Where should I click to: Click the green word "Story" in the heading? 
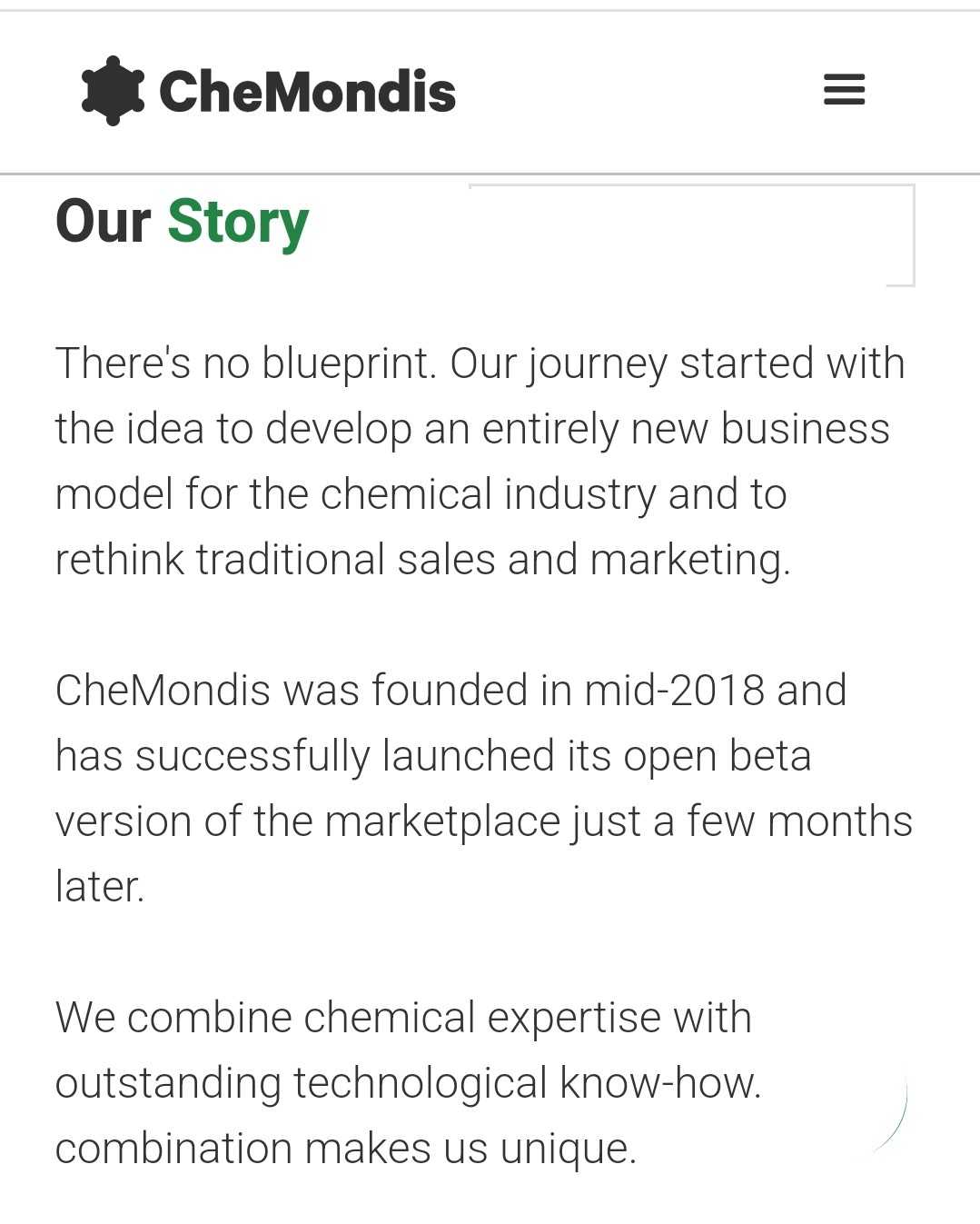click(238, 222)
